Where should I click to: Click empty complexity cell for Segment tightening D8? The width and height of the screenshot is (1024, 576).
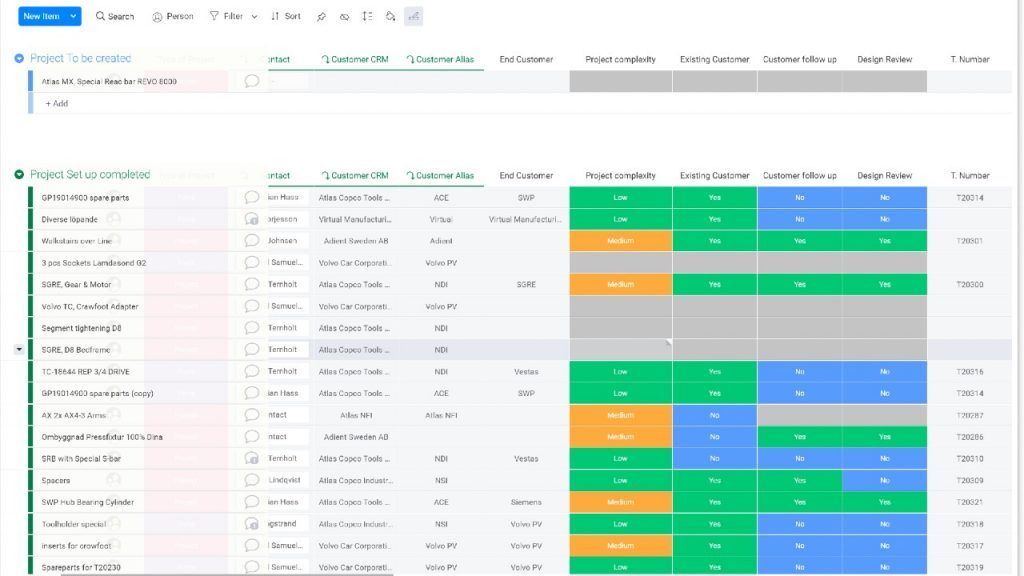[620, 328]
